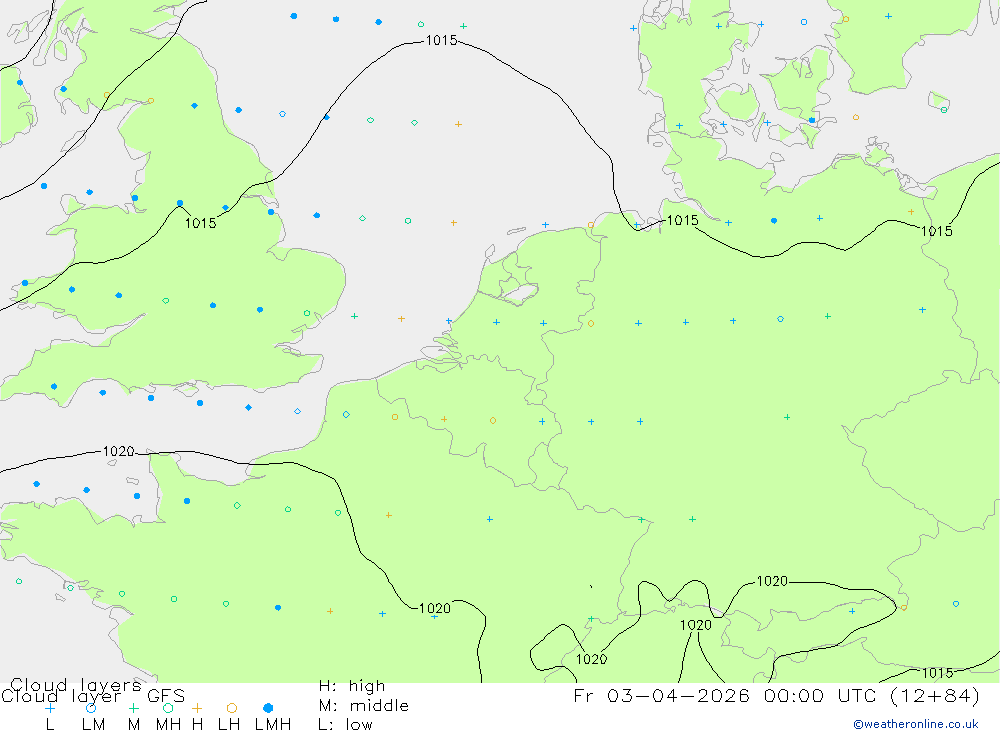Click the blue plus L legend symbol
Screen dimensions: 1000x733
(x=50, y=708)
